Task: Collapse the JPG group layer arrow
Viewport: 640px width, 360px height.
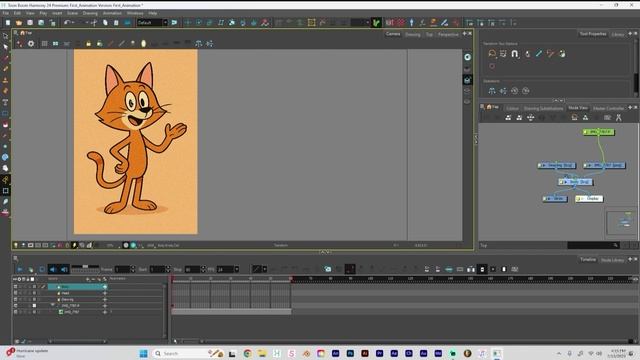Action: (53, 305)
